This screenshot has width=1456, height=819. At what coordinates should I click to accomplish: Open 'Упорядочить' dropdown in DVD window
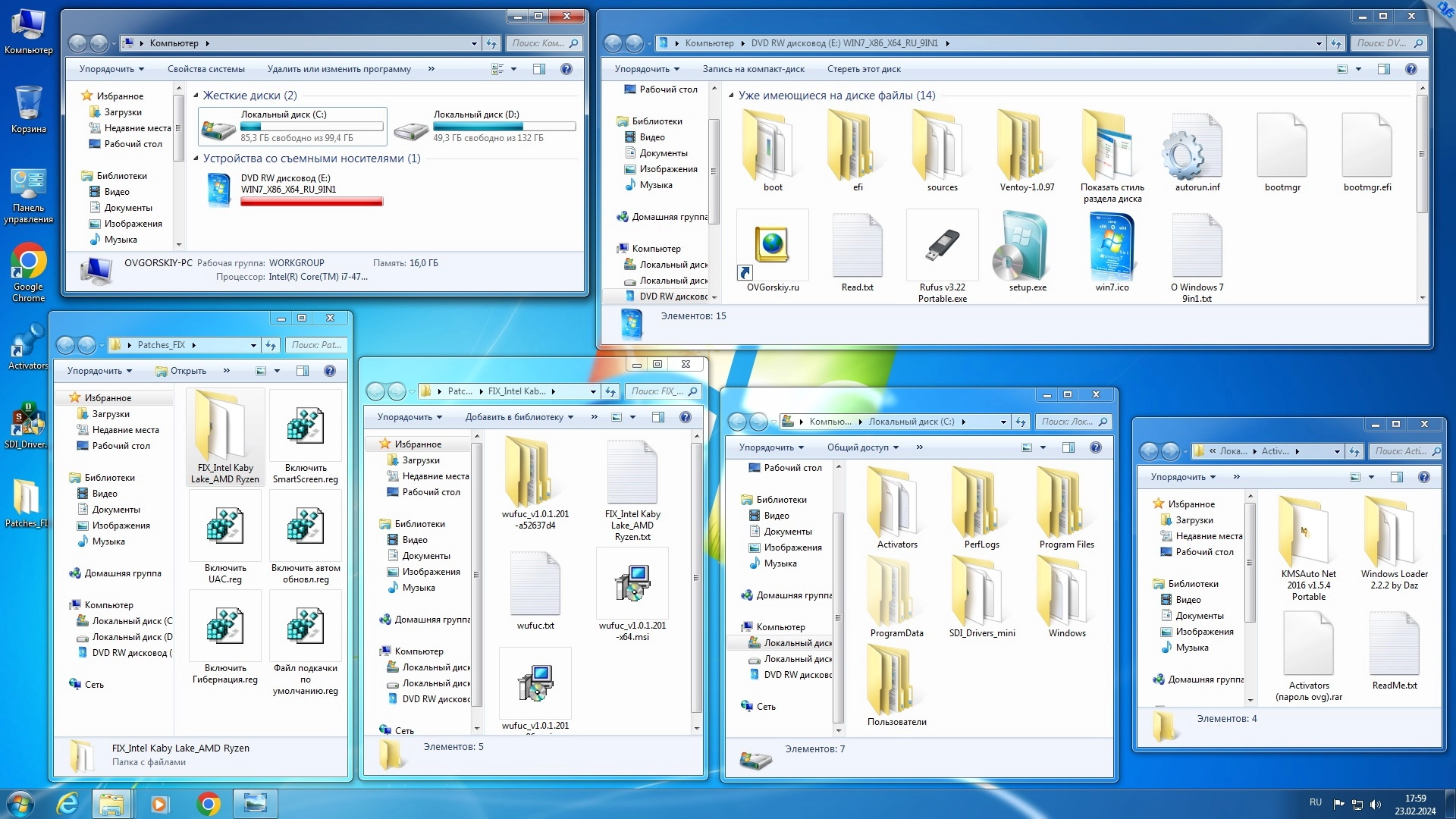click(x=646, y=69)
